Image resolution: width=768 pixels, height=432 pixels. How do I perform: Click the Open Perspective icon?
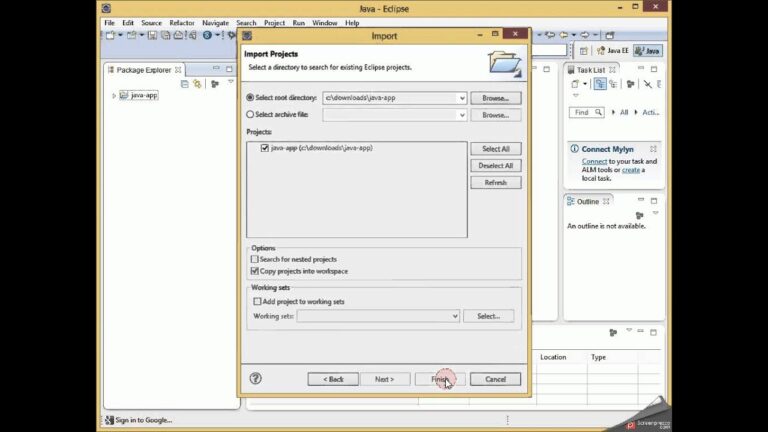[x=584, y=50]
